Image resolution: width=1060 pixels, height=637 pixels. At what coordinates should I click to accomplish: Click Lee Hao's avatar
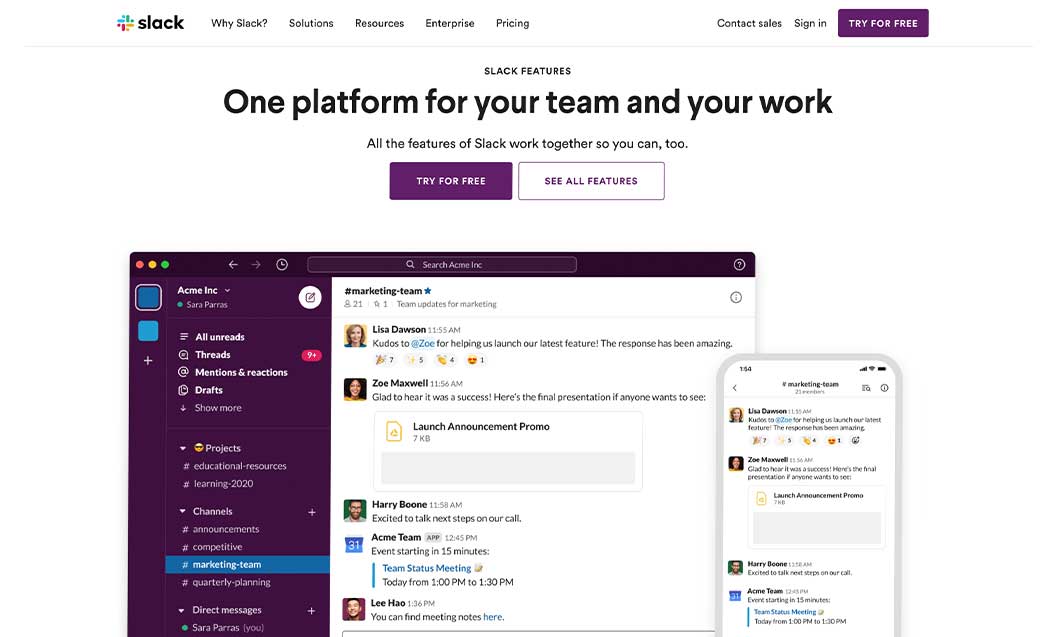[x=354, y=609]
